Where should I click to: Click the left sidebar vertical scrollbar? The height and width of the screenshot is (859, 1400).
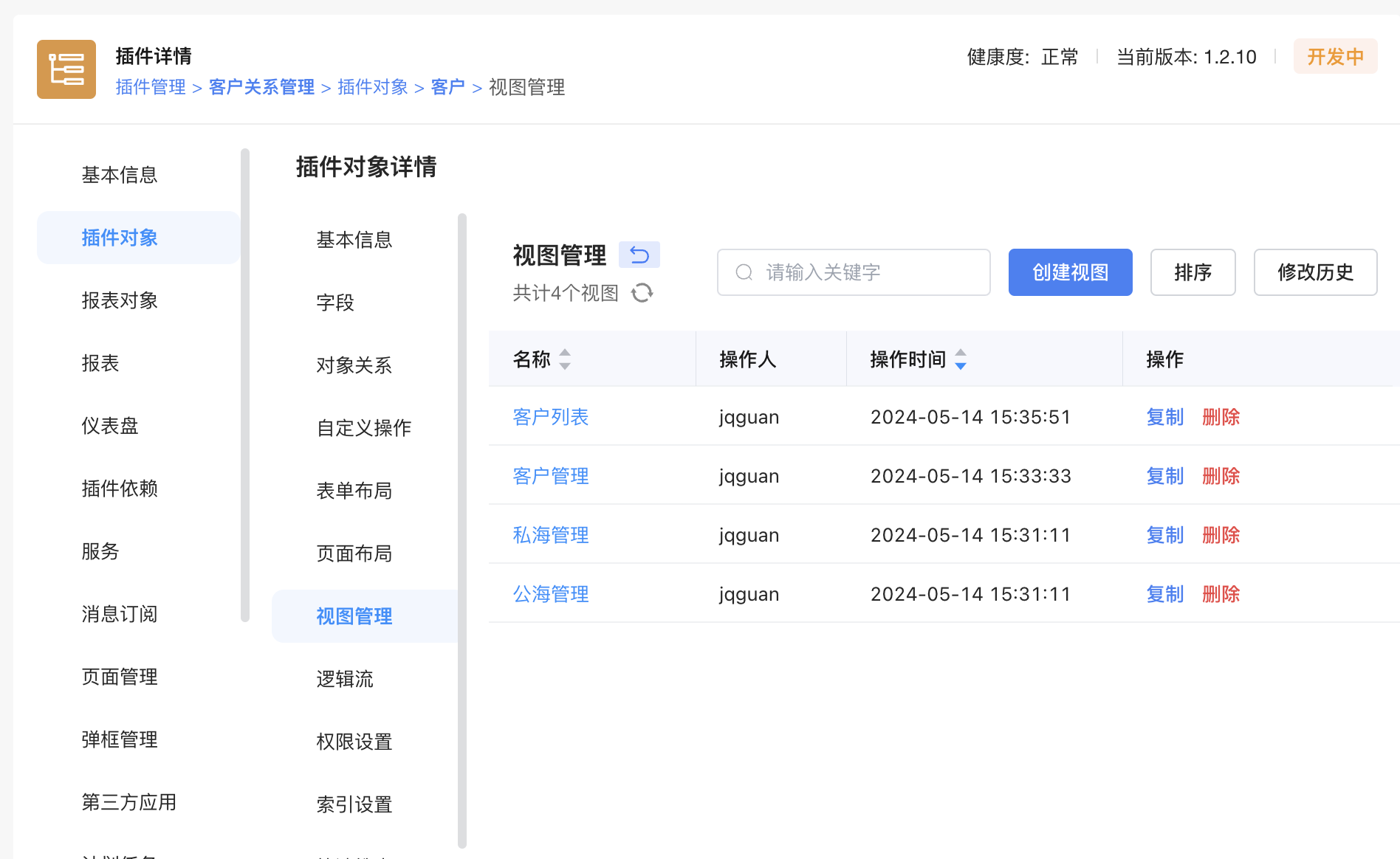[x=245, y=384]
